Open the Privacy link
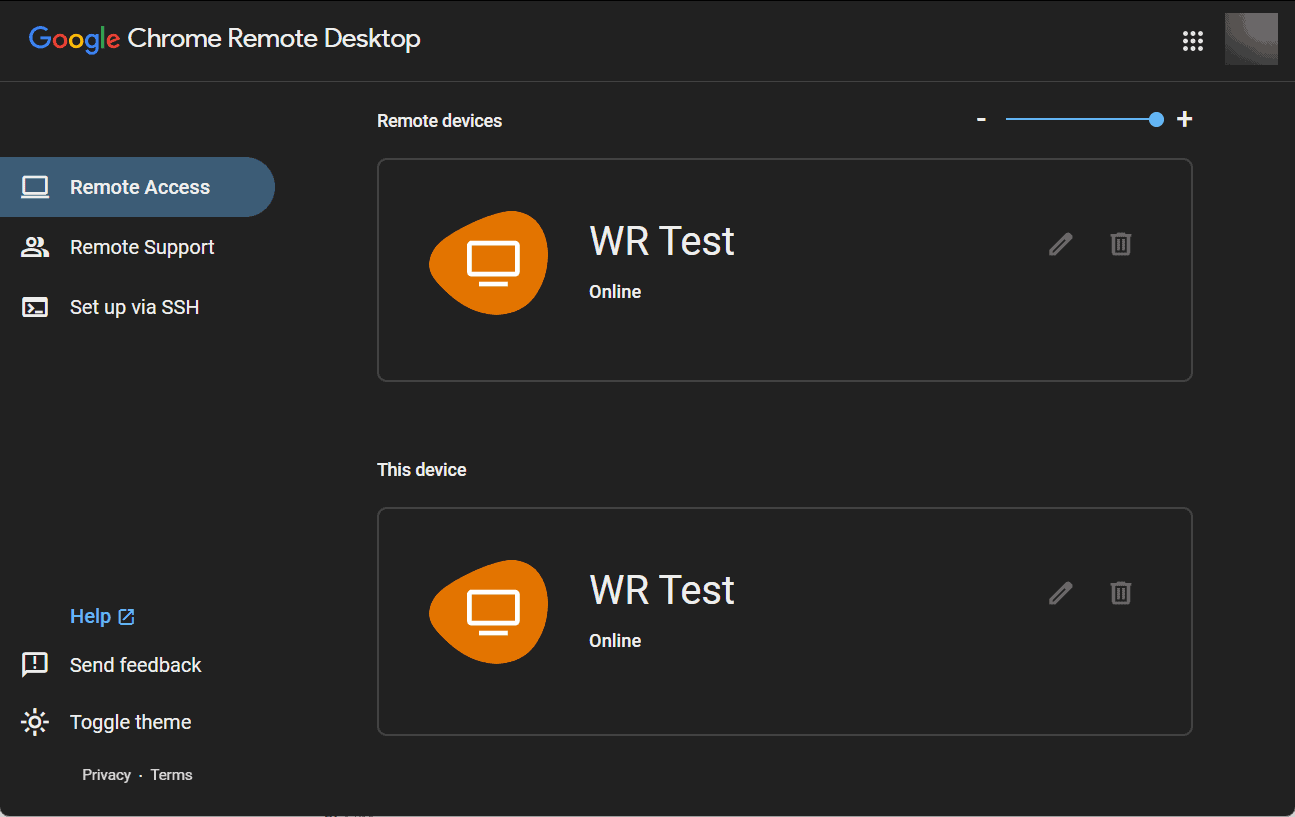 (106, 775)
